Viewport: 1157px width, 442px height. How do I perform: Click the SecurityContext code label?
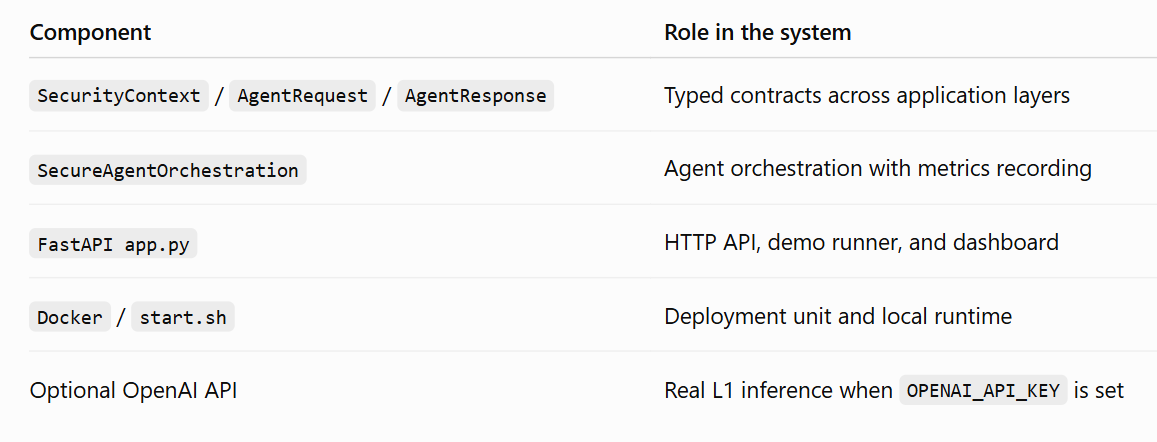119,96
